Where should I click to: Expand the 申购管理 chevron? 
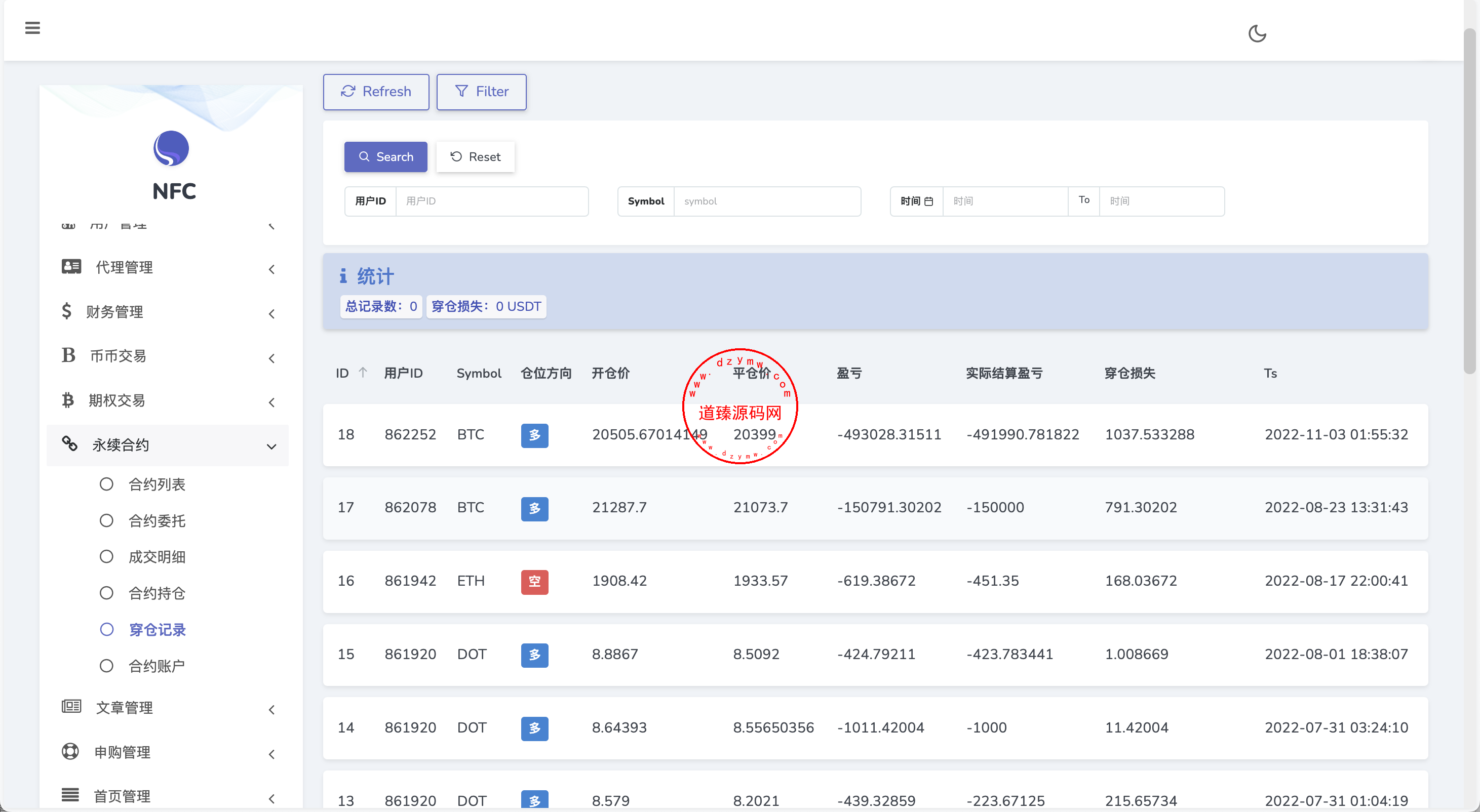tap(272, 754)
